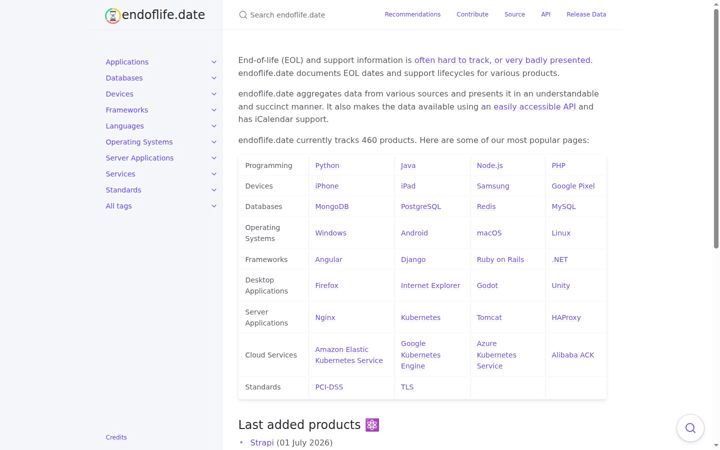The width and height of the screenshot is (720, 450).
Task: Click the emoji icon beside Last added products
Action: pyautogui.click(x=372, y=425)
